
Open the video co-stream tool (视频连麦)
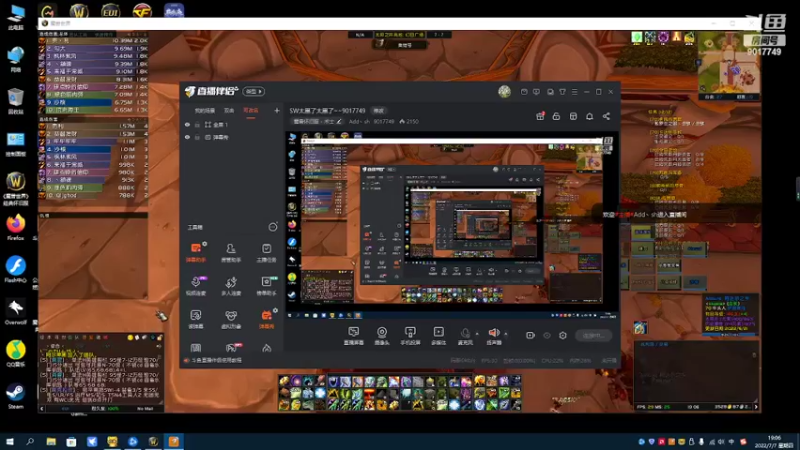(x=196, y=286)
